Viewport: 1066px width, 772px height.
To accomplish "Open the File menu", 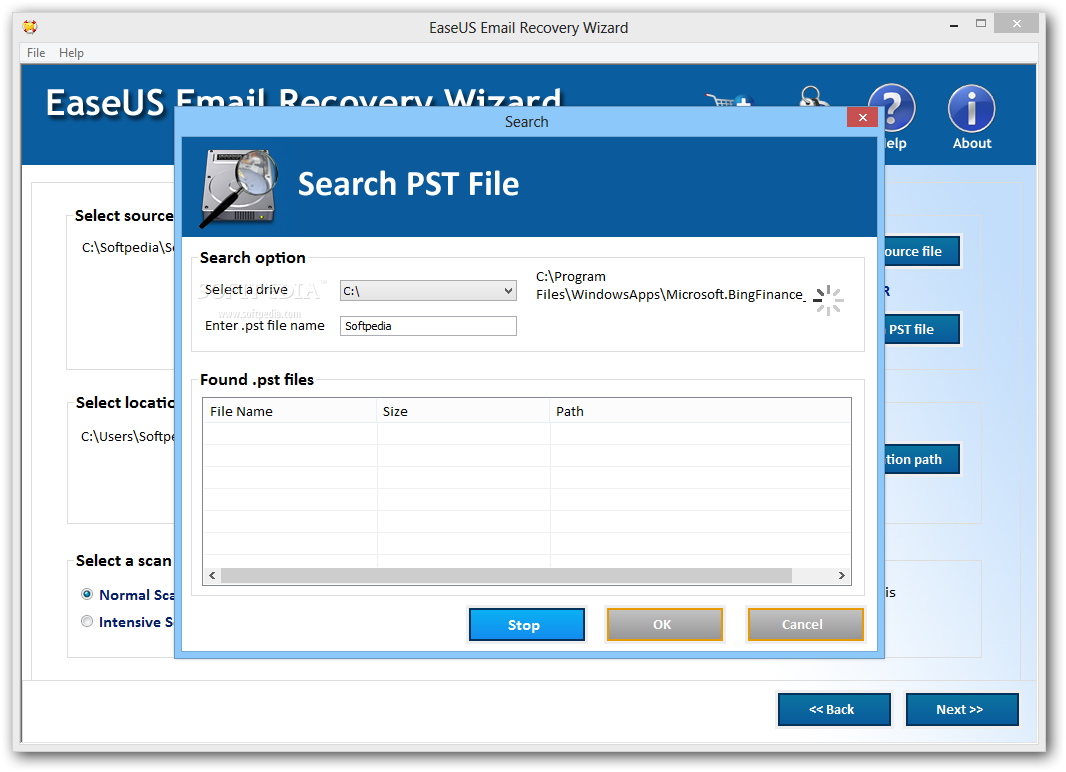I will pyautogui.click(x=36, y=52).
